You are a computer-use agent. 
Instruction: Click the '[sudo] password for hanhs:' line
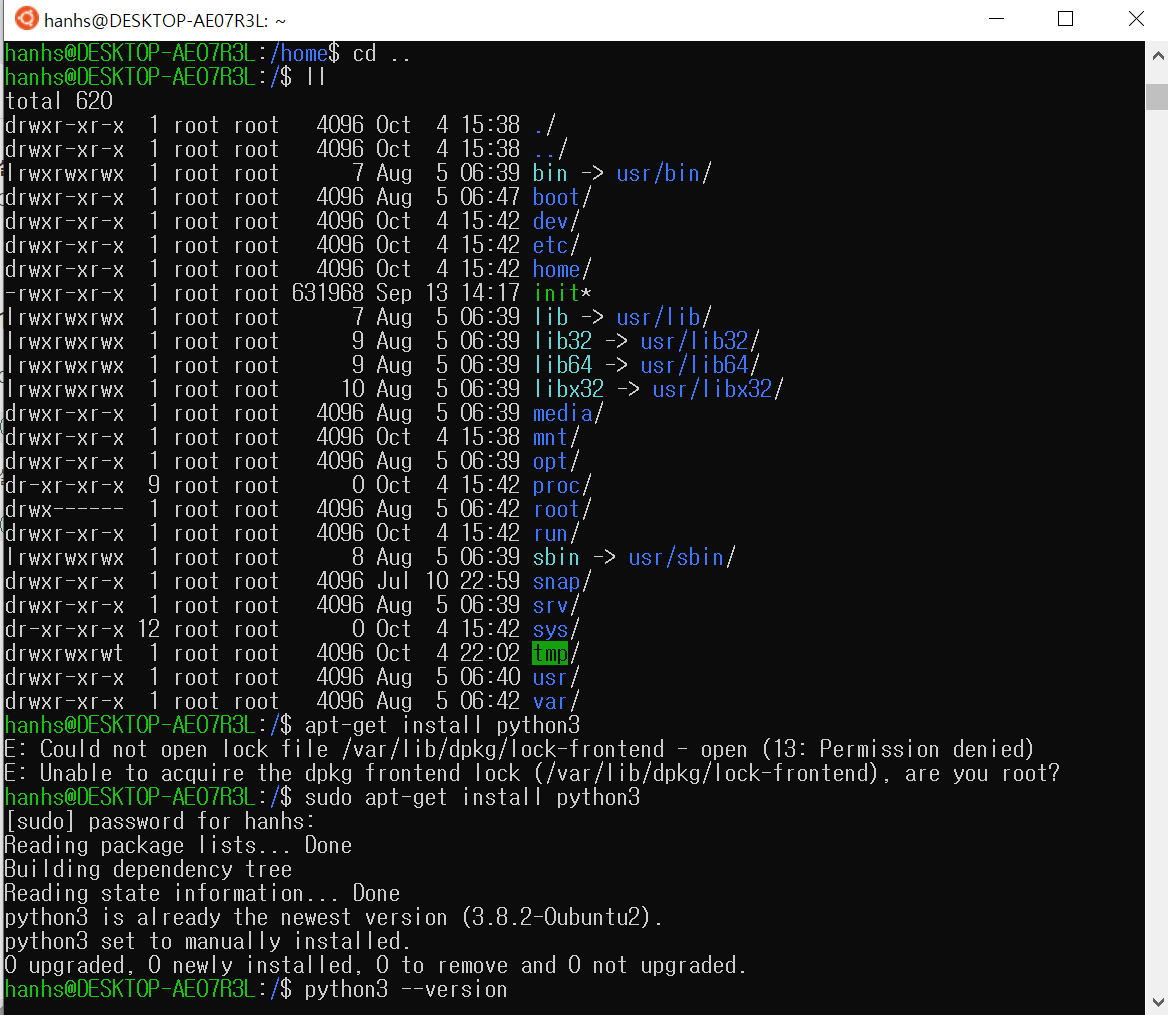[159, 821]
